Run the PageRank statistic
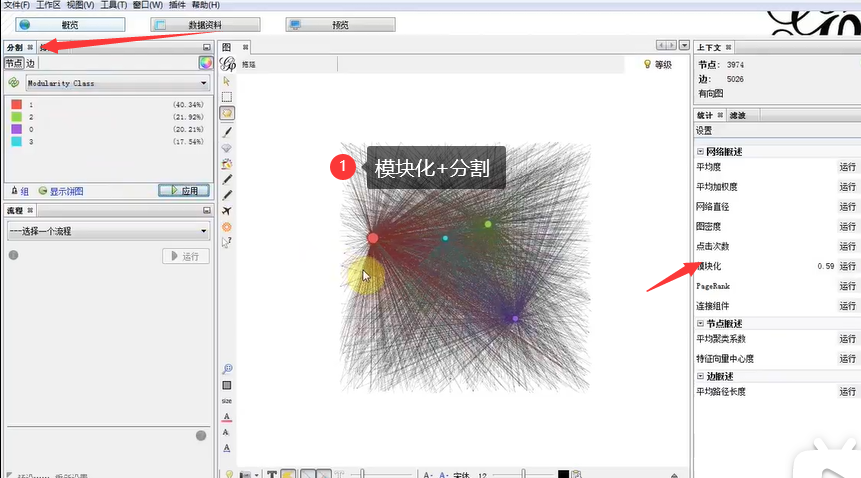Viewport: 861px width, 478px height. [x=847, y=286]
